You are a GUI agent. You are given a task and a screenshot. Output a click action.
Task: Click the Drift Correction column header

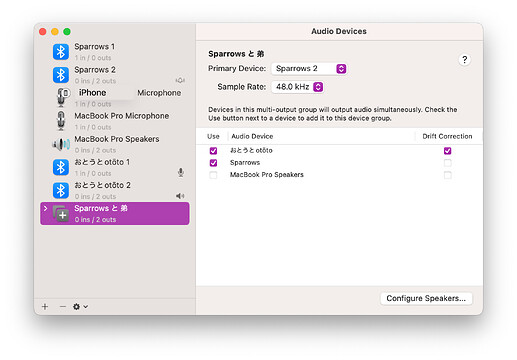[x=447, y=136]
